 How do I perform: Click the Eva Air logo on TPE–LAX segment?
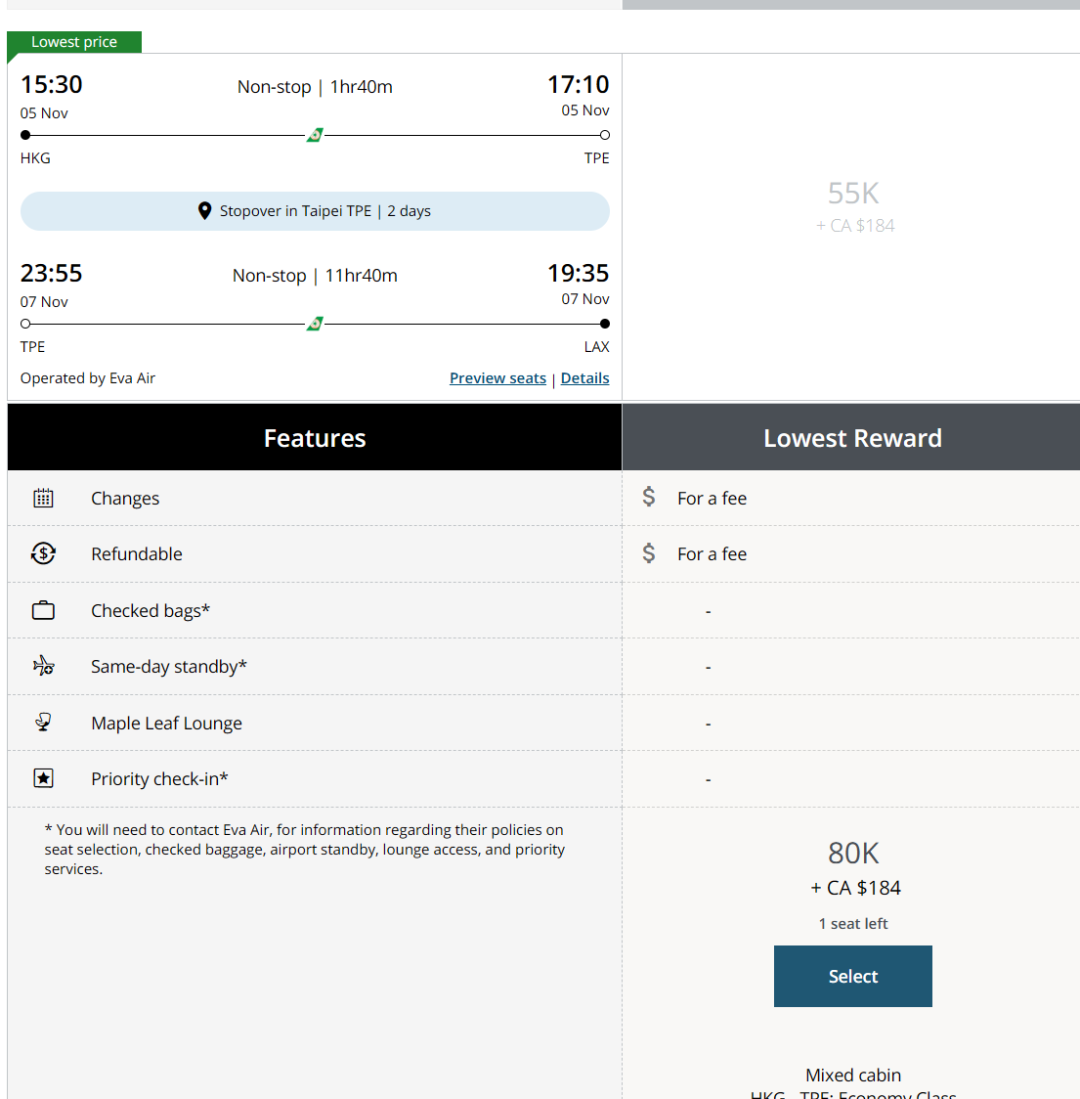pos(315,324)
